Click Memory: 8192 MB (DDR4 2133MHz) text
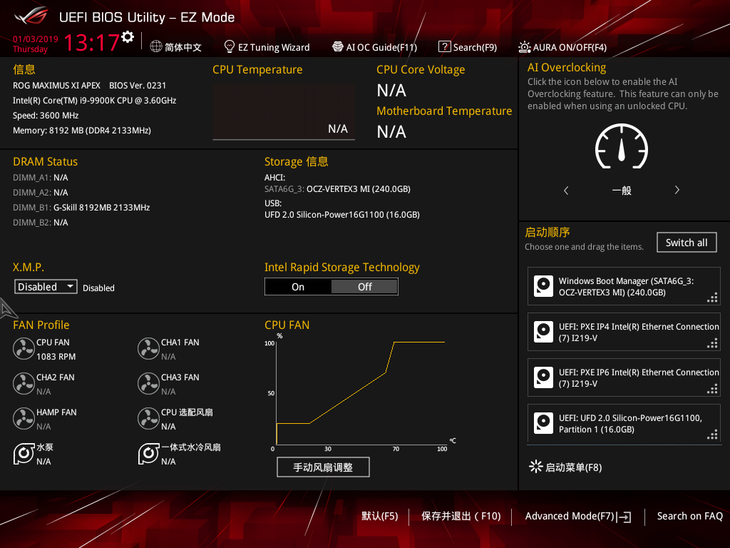 click(82, 130)
